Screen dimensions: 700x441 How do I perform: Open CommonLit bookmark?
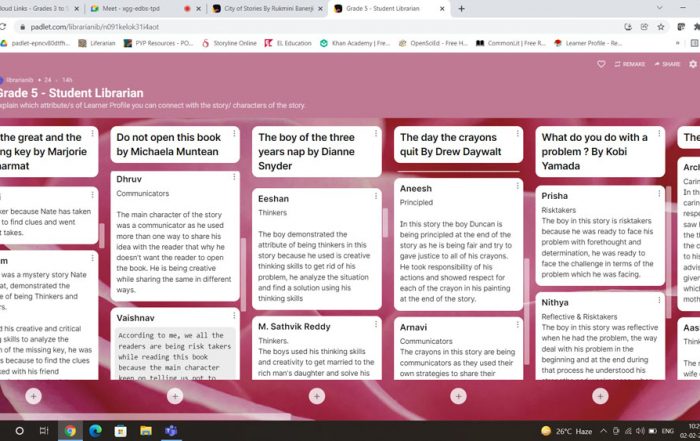(x=511, y=43)
